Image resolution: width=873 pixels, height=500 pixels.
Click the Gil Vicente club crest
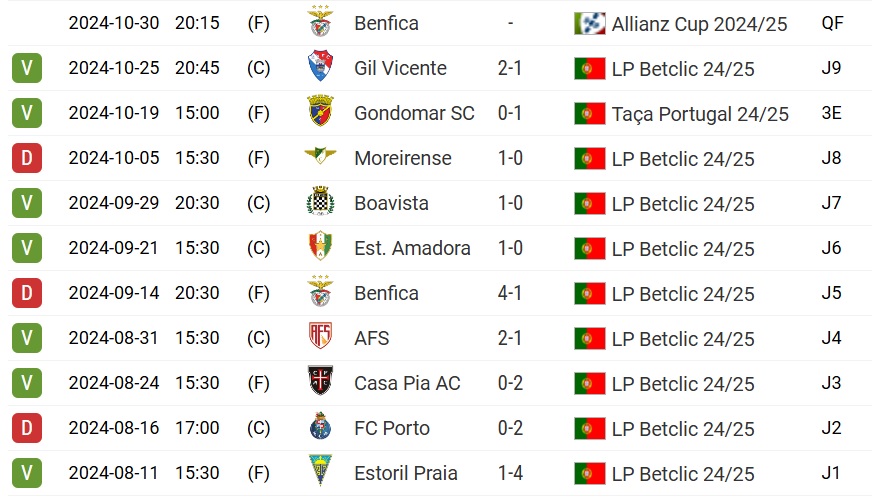click(319, 68)
